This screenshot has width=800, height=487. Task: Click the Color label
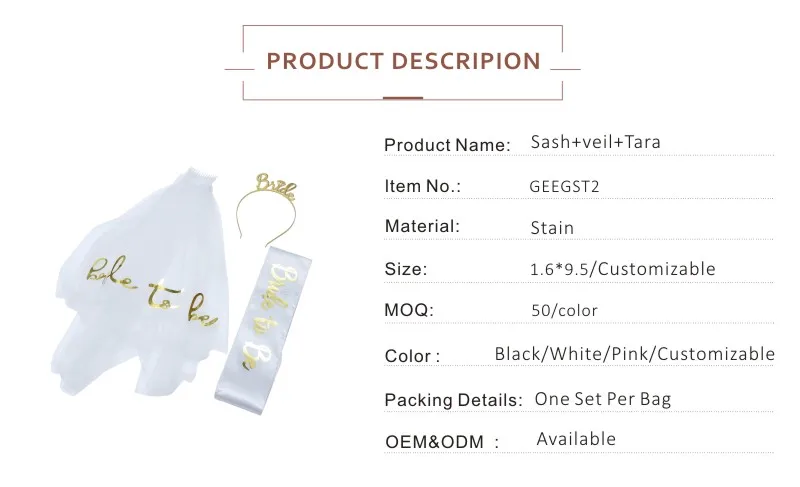pos(412,356)
